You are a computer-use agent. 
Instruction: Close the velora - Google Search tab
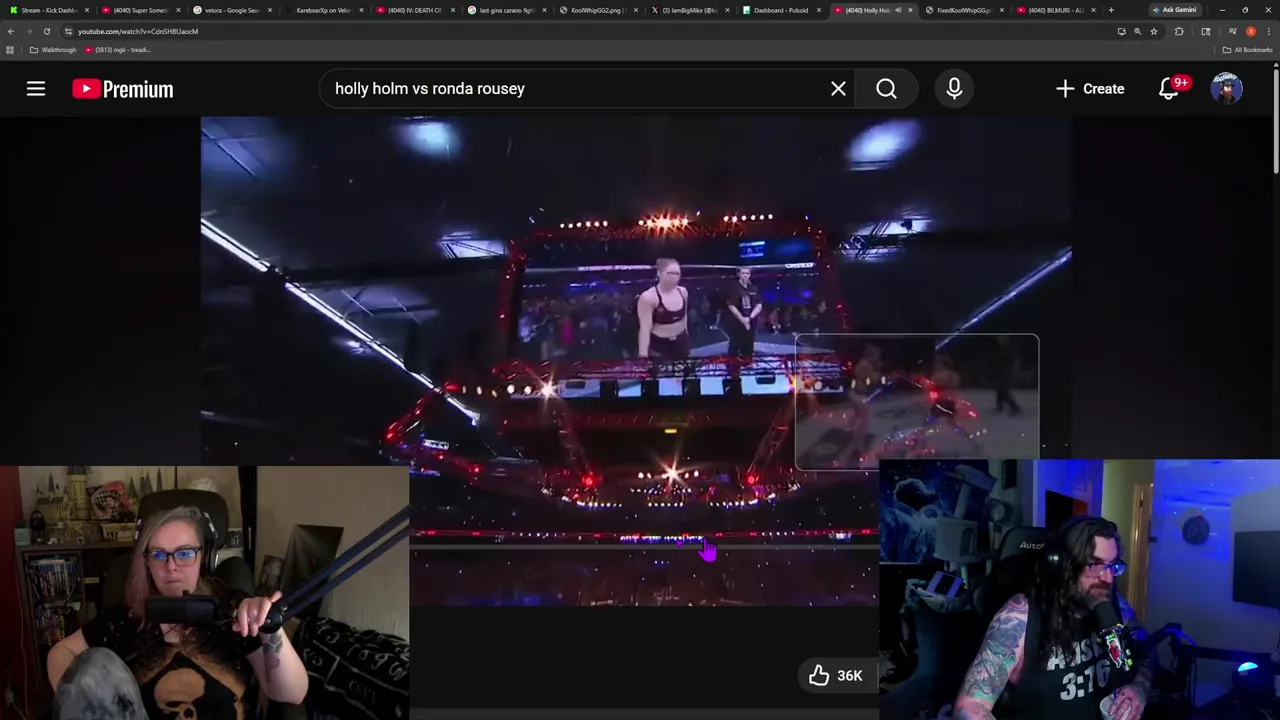click(x=269, y=10)
